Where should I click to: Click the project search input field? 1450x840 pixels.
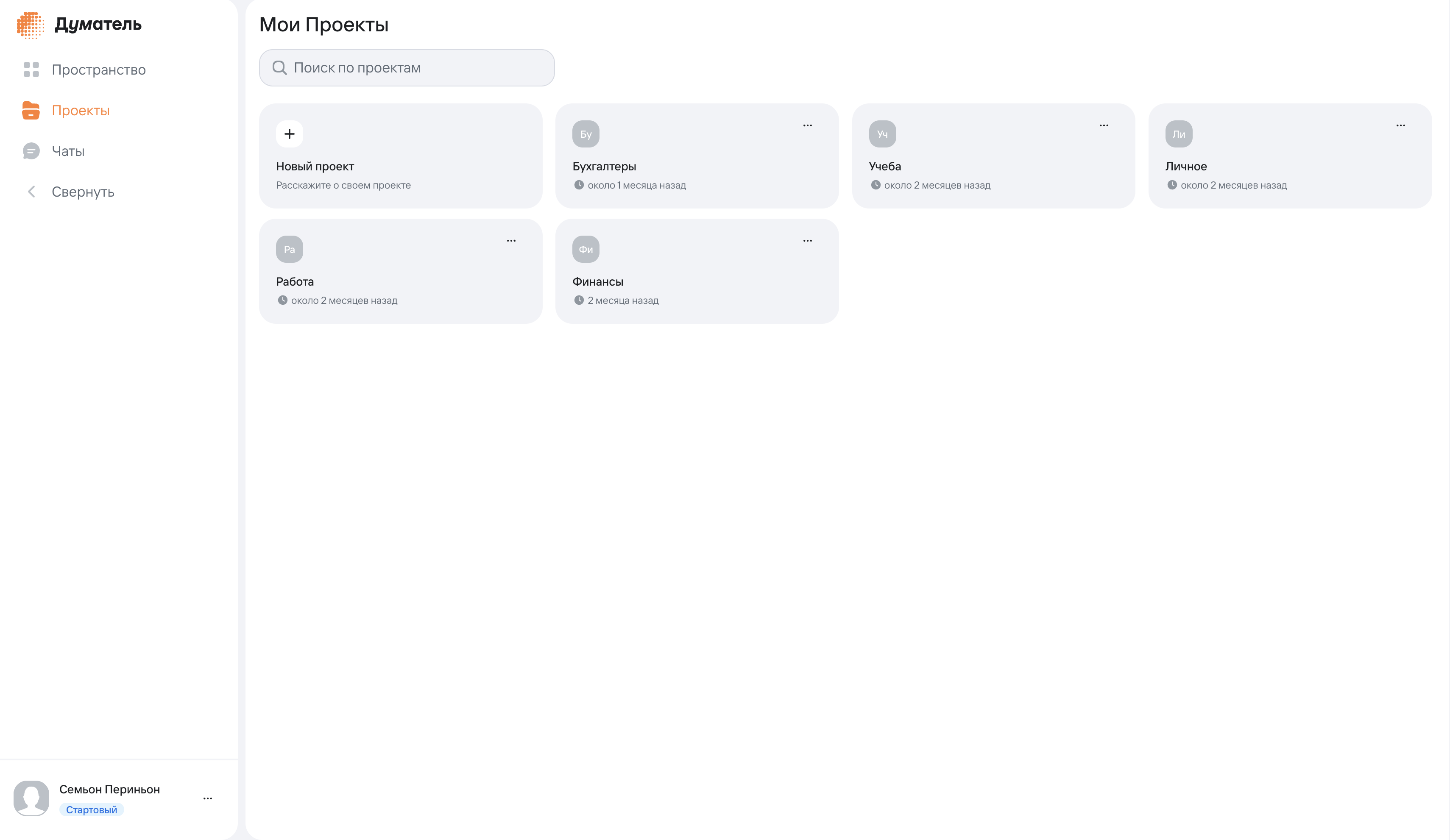(407, 67)
